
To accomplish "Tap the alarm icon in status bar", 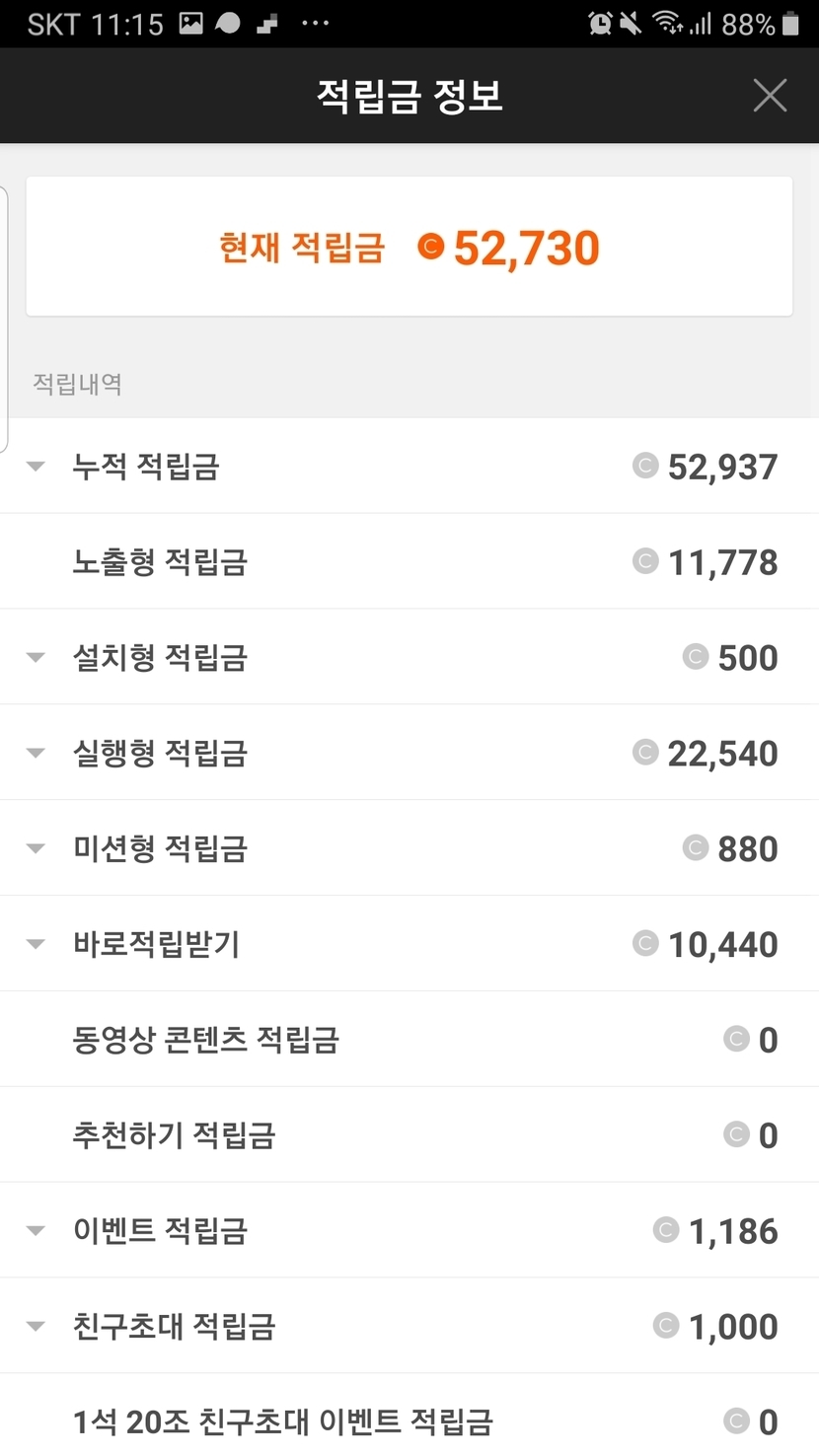I will tap(600, 24).
